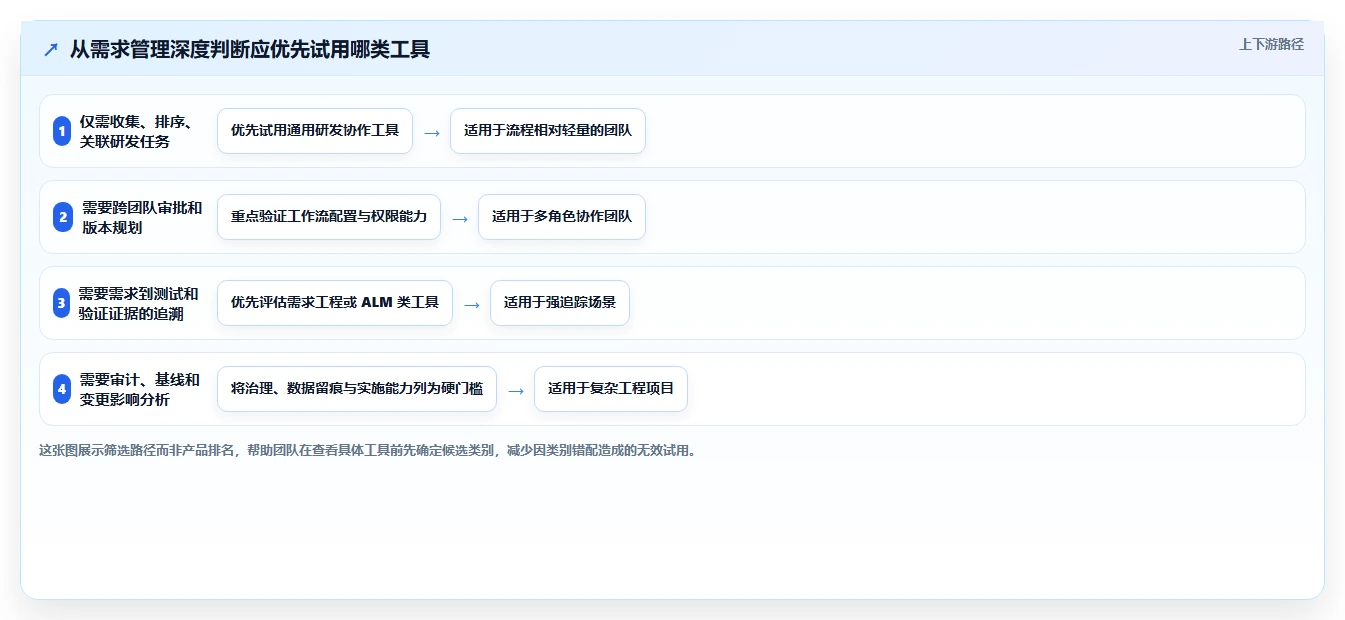Click the text 需要需求到测试和验证证据的追溯
This screenshot has height=620, width=1345.
click(139, 303)
